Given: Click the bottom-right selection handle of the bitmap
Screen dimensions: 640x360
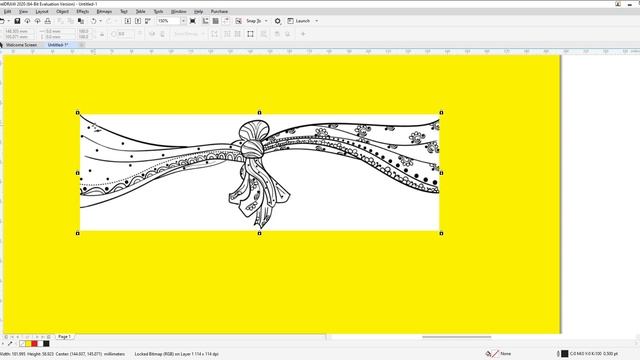Looking at the screenshot, I should (x=441, y=233).
